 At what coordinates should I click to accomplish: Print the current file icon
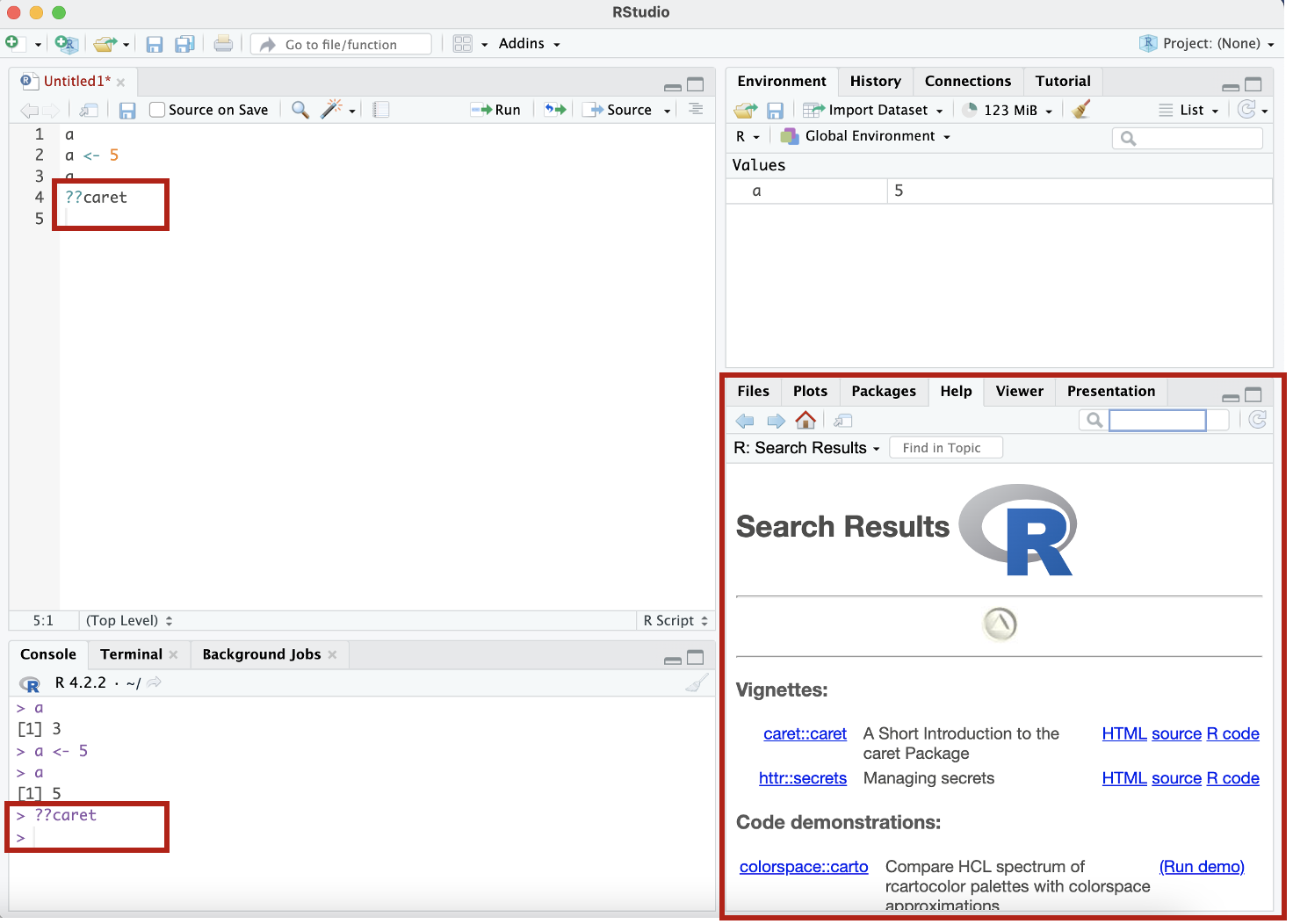(224, 43)
